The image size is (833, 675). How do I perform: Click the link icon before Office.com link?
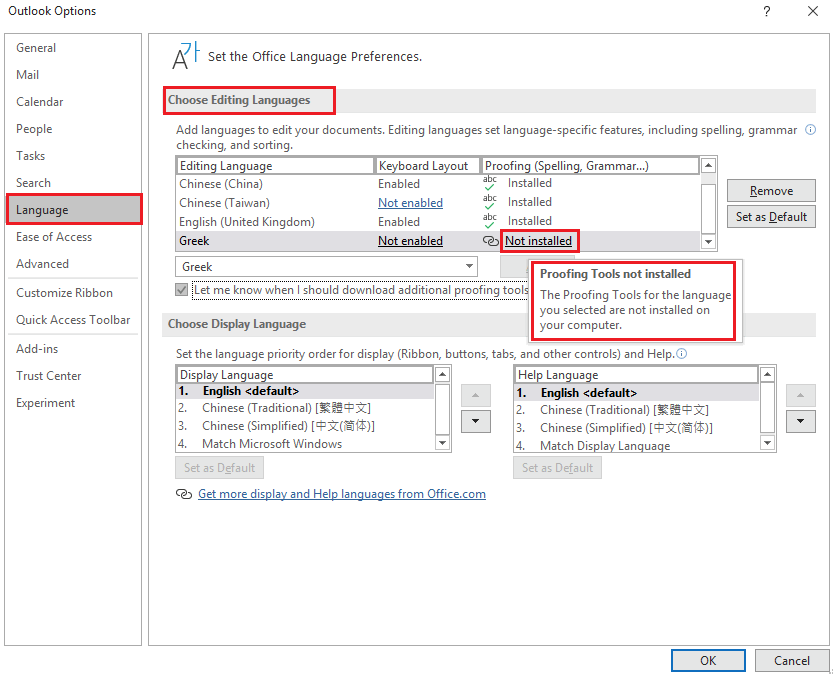coord(184,494)
